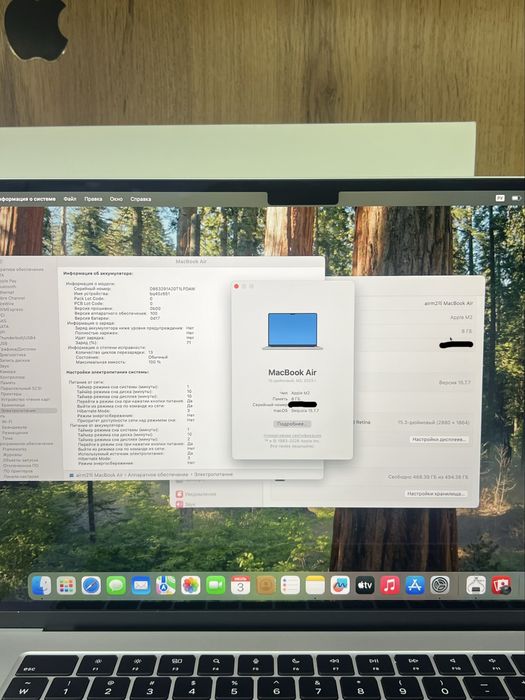Screen dimensions: 525x700
Task: Launch Safari from the Dock
Action: tap(91, 585)
